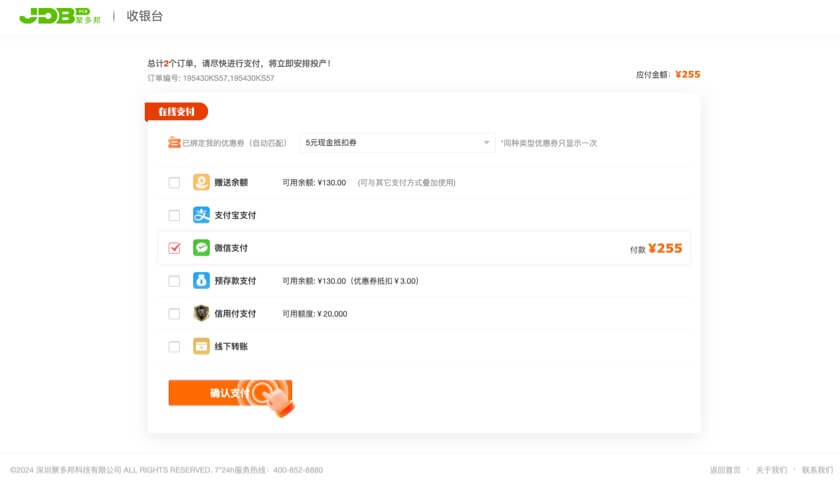The width and height of the screenshot is (840, 486).
Task: Open the 5元现金抵扣券 coupon dropdown
Action: pos(397,143)
